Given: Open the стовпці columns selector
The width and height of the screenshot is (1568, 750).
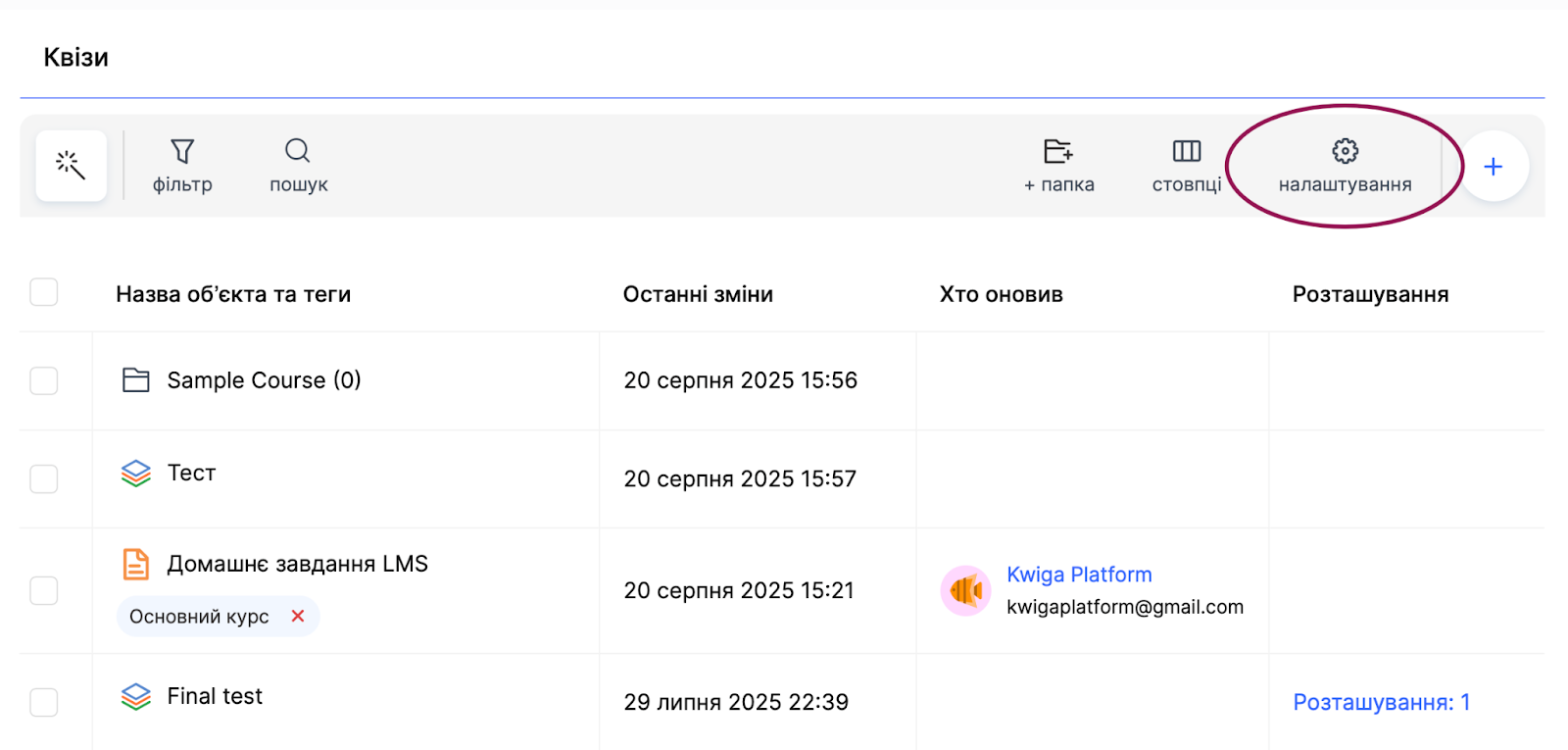Looking at the screenshot, I should (x=1186, y=165).
